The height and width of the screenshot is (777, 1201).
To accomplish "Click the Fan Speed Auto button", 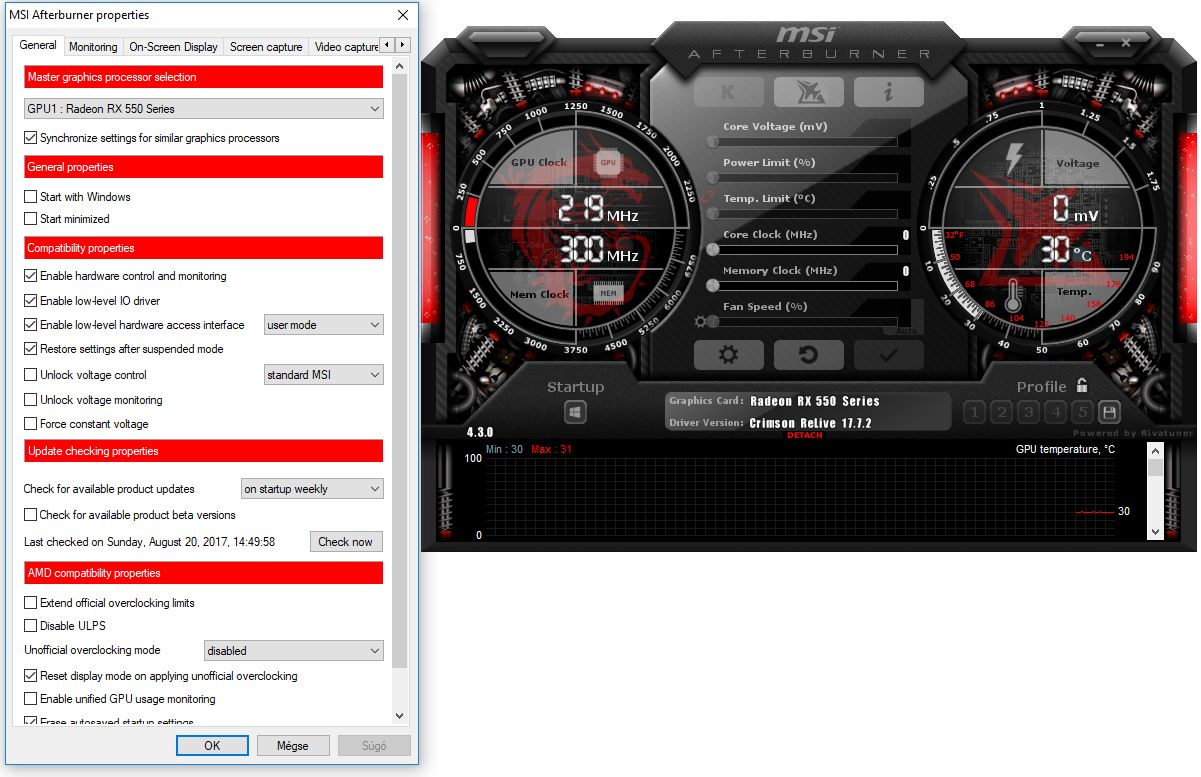I will click(907, 329).
